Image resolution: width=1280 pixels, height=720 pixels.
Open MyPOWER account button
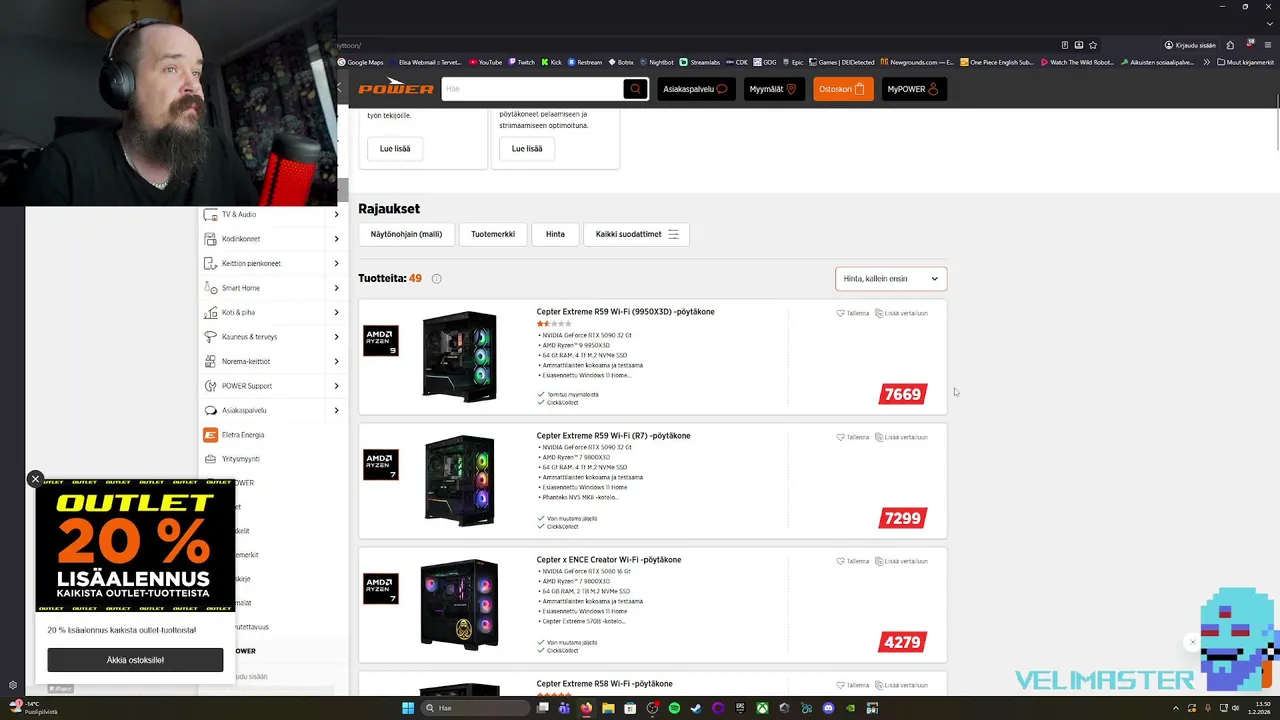pyautogui.click(x=913, y=89)
